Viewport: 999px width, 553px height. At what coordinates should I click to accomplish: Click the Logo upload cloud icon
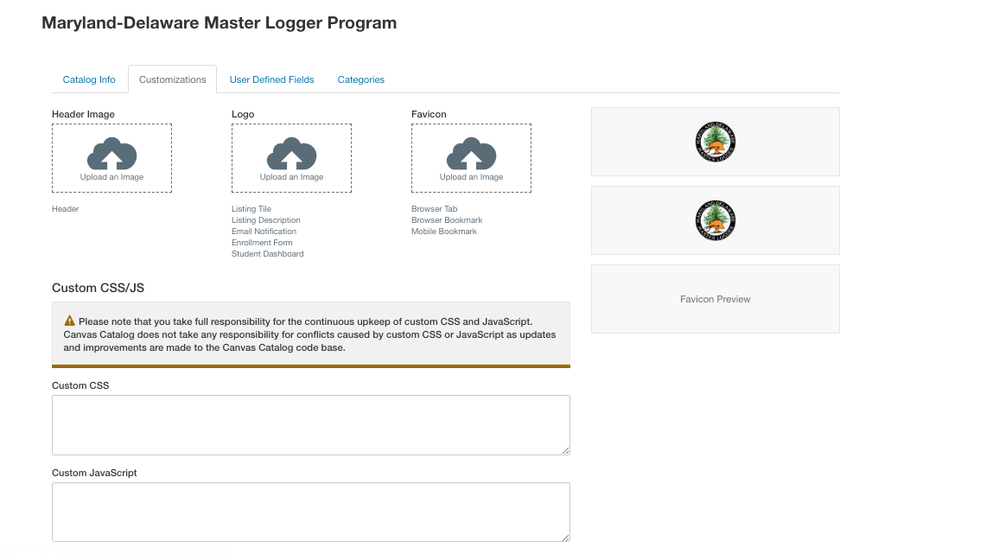291,154
